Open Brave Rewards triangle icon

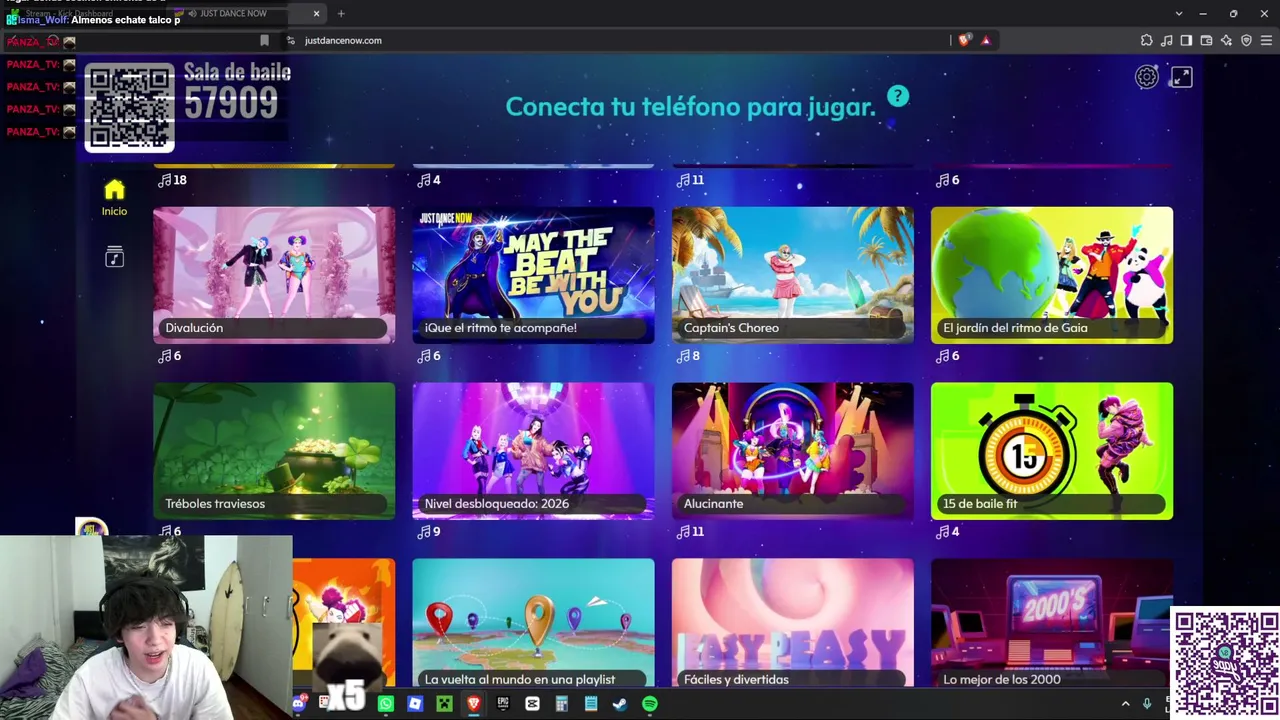pos(986,40)
